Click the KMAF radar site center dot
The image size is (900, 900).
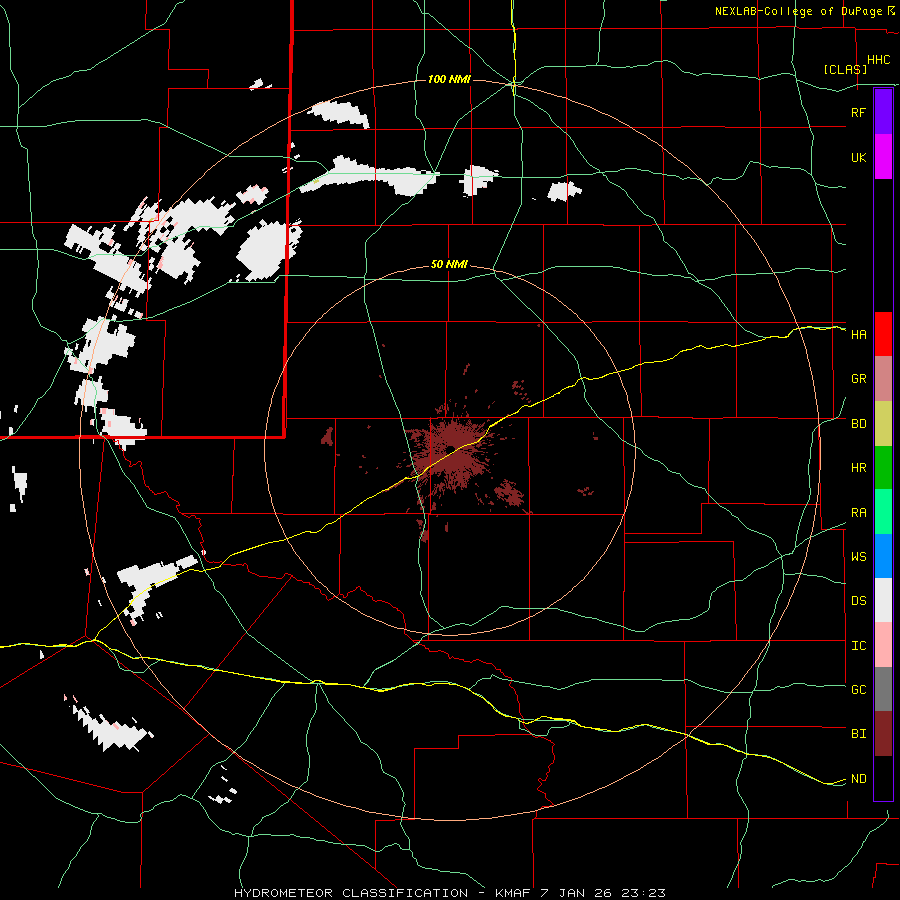tap(451, 448)
